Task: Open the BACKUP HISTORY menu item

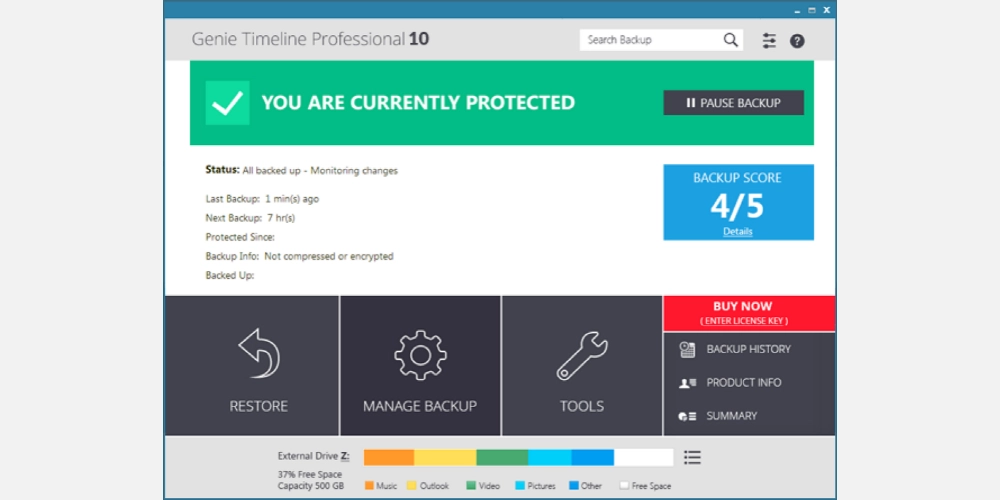Action: [x=749, y=349]
